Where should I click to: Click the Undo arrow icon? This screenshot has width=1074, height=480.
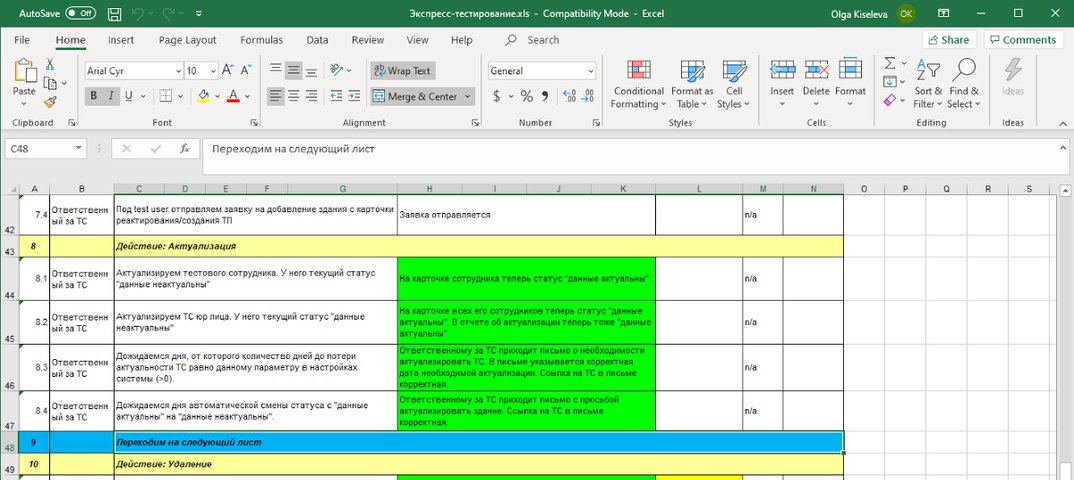[x=137, y=13]
